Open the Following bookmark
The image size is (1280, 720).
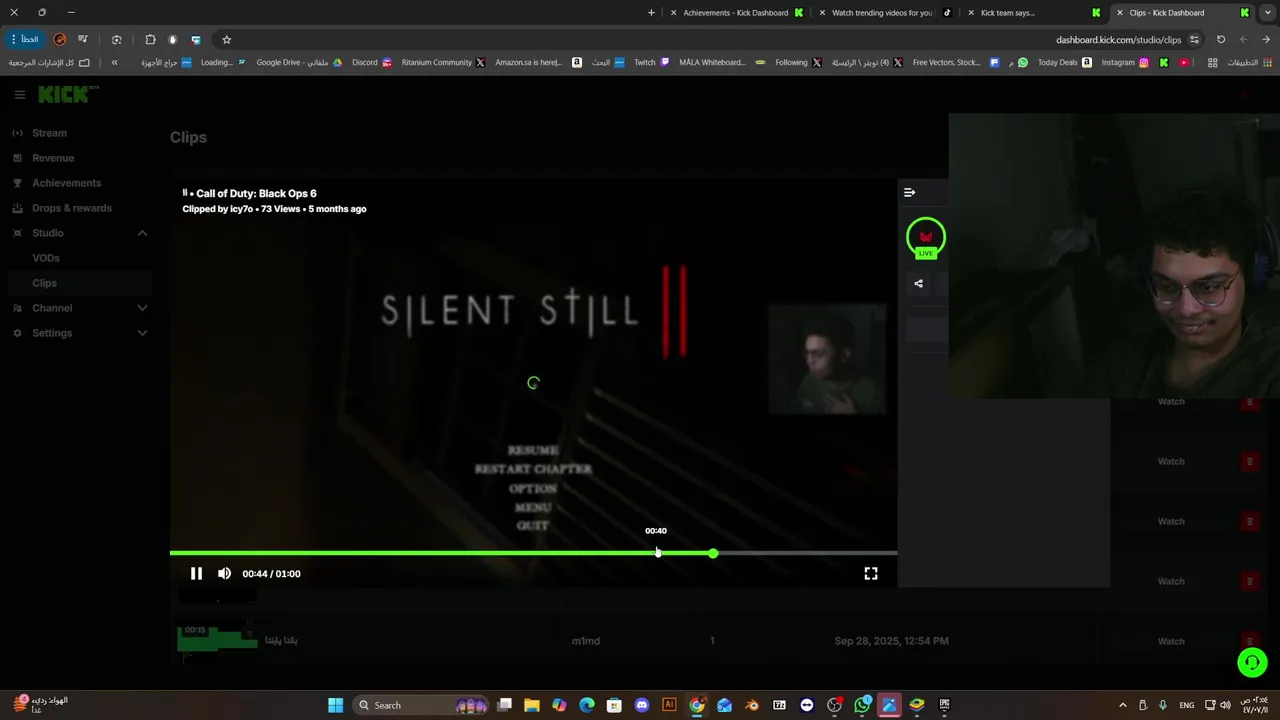[x=798, y=62]
